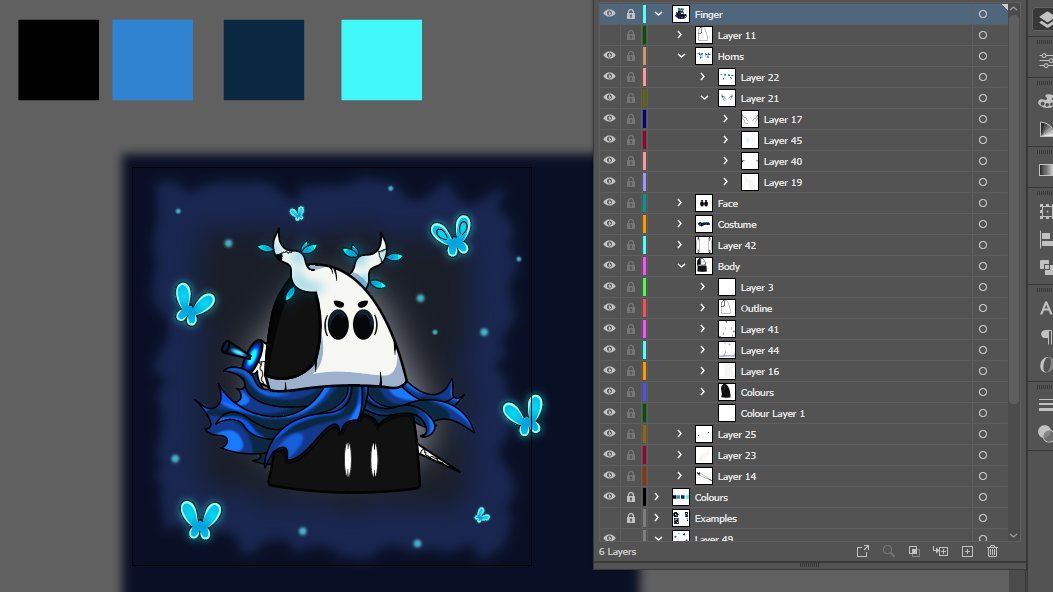
Task: Hide the Face layer via eye icon
Action: pyautogui.click(x=609, y=203)
